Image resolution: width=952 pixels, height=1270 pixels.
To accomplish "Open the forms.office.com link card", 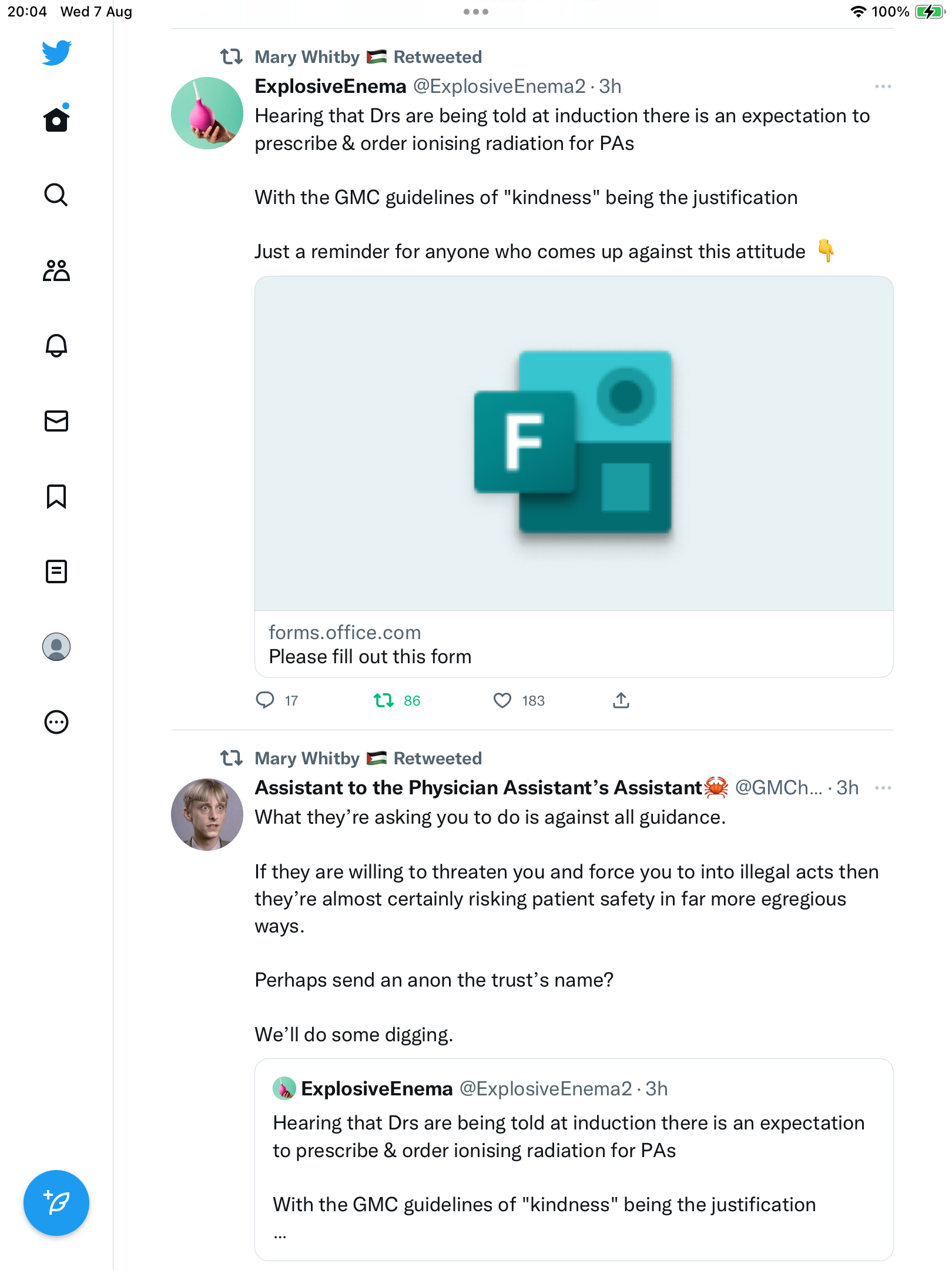I will 574,477.
